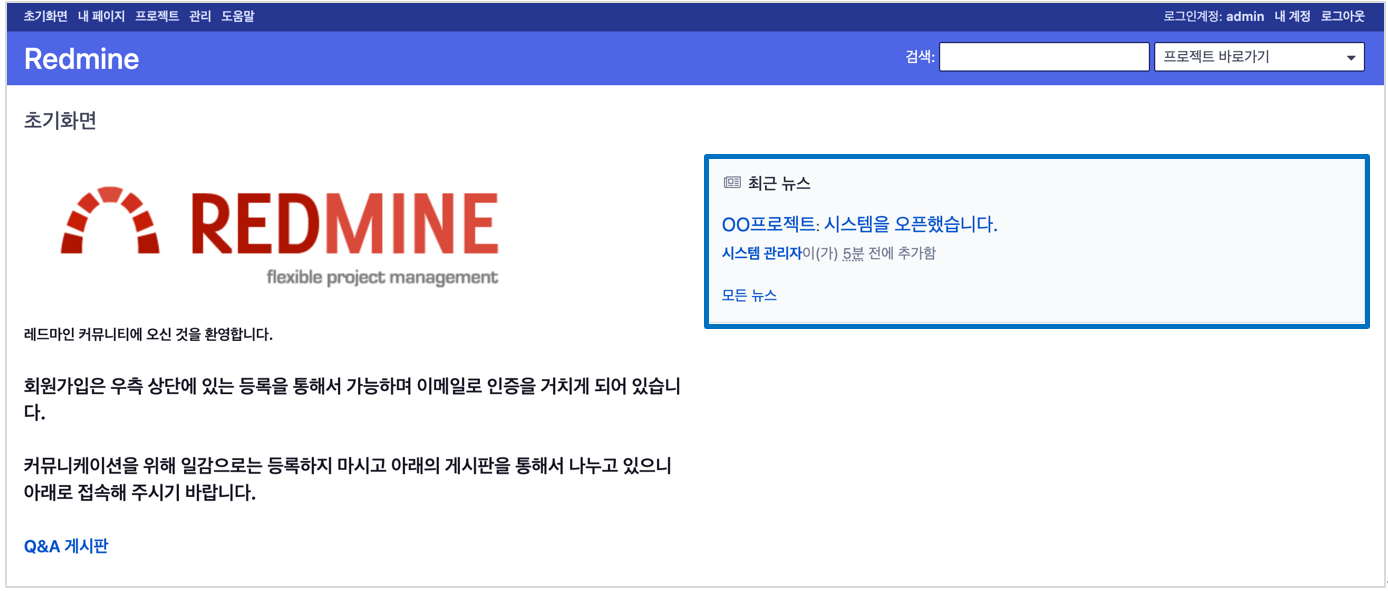
Task: Open news 시스템을 오픈했습니다
Action: tap(911, 224)
